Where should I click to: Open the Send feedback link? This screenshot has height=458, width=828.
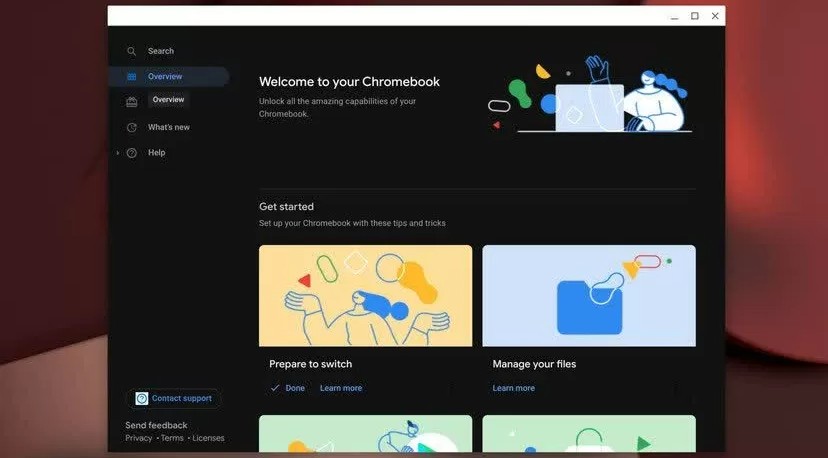tap(156, 425)
